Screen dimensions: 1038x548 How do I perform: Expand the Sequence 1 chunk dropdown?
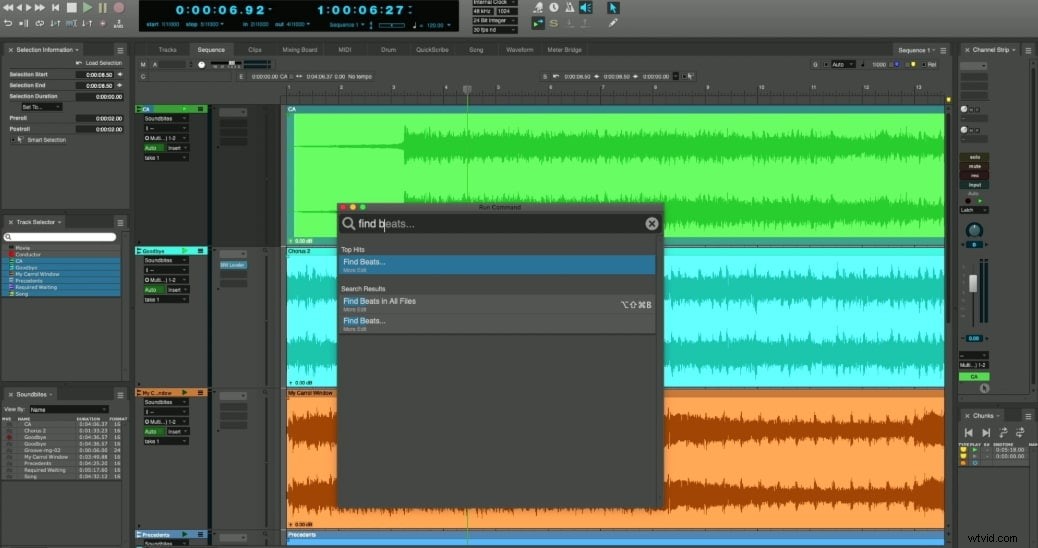coord(917,50)
